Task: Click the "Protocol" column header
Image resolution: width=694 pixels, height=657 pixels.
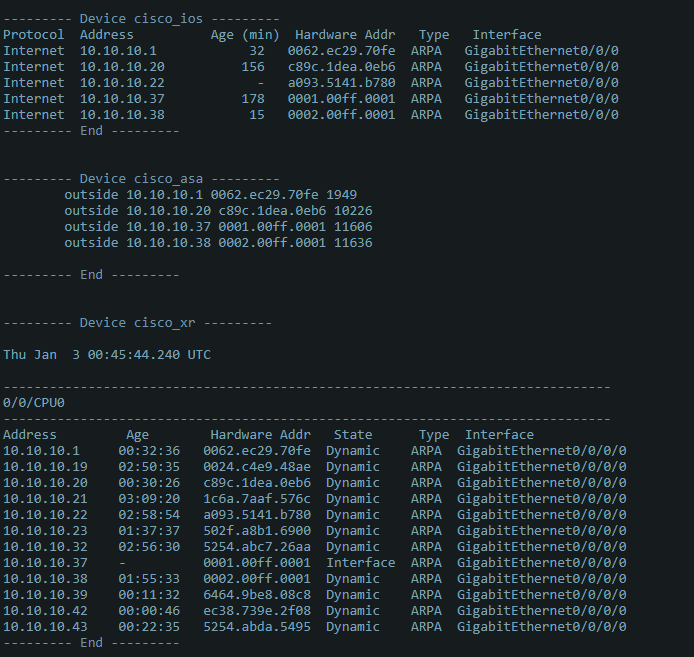Action: click(x=33, y=34)
